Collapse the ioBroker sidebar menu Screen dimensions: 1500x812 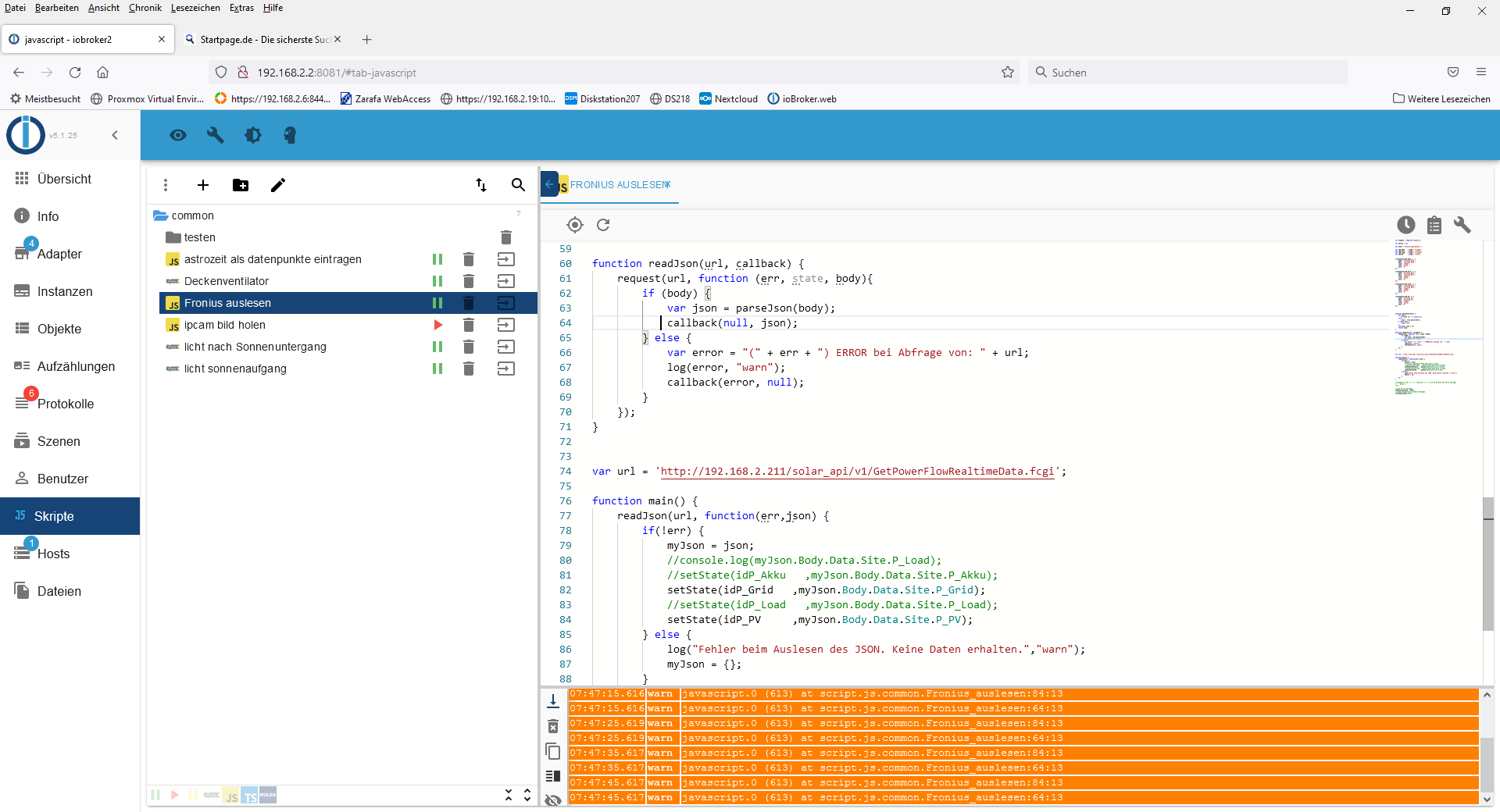point(115,135)
